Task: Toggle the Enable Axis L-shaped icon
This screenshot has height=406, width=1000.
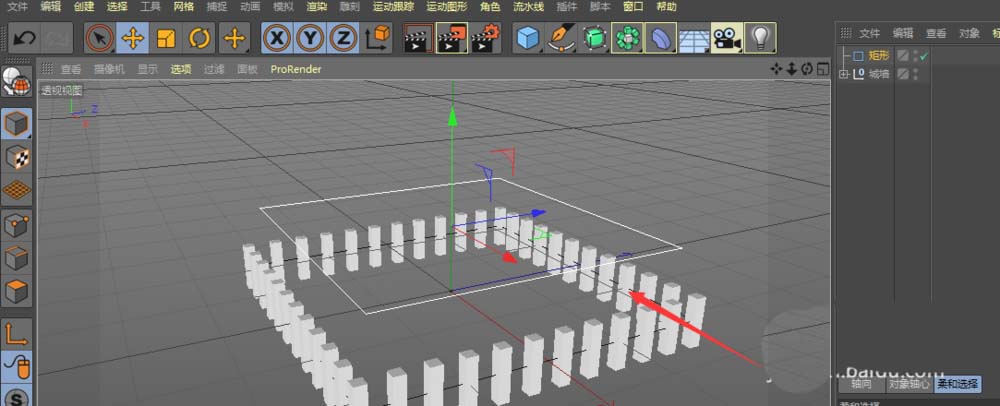Action: (17, 334)
